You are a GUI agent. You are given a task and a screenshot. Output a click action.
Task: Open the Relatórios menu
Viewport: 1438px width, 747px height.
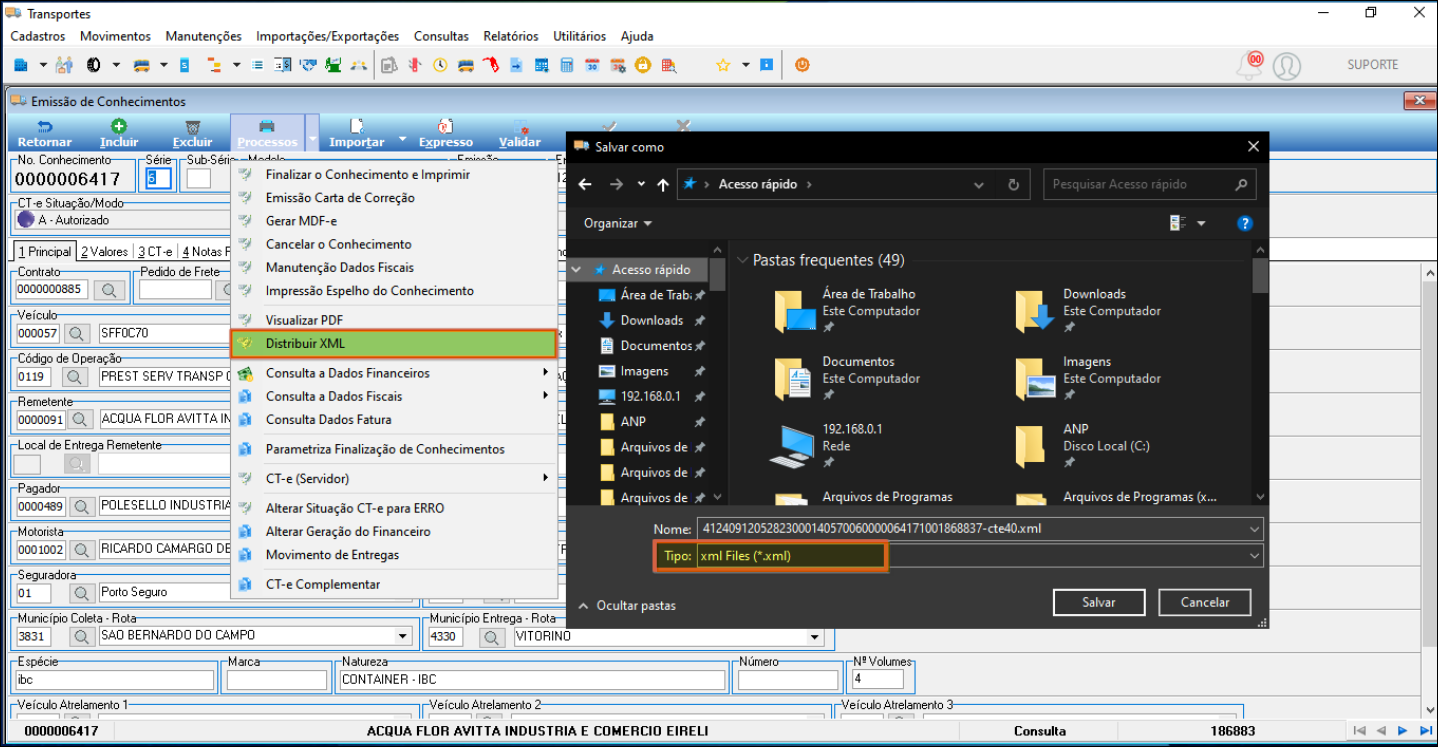[511, 36]
